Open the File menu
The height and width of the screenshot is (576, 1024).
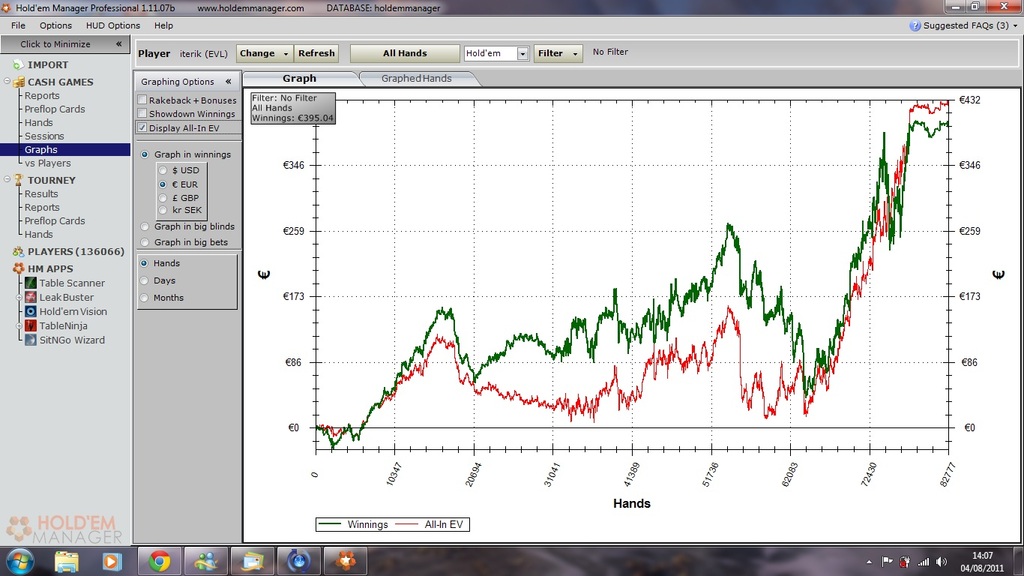[x=18, y=25]
